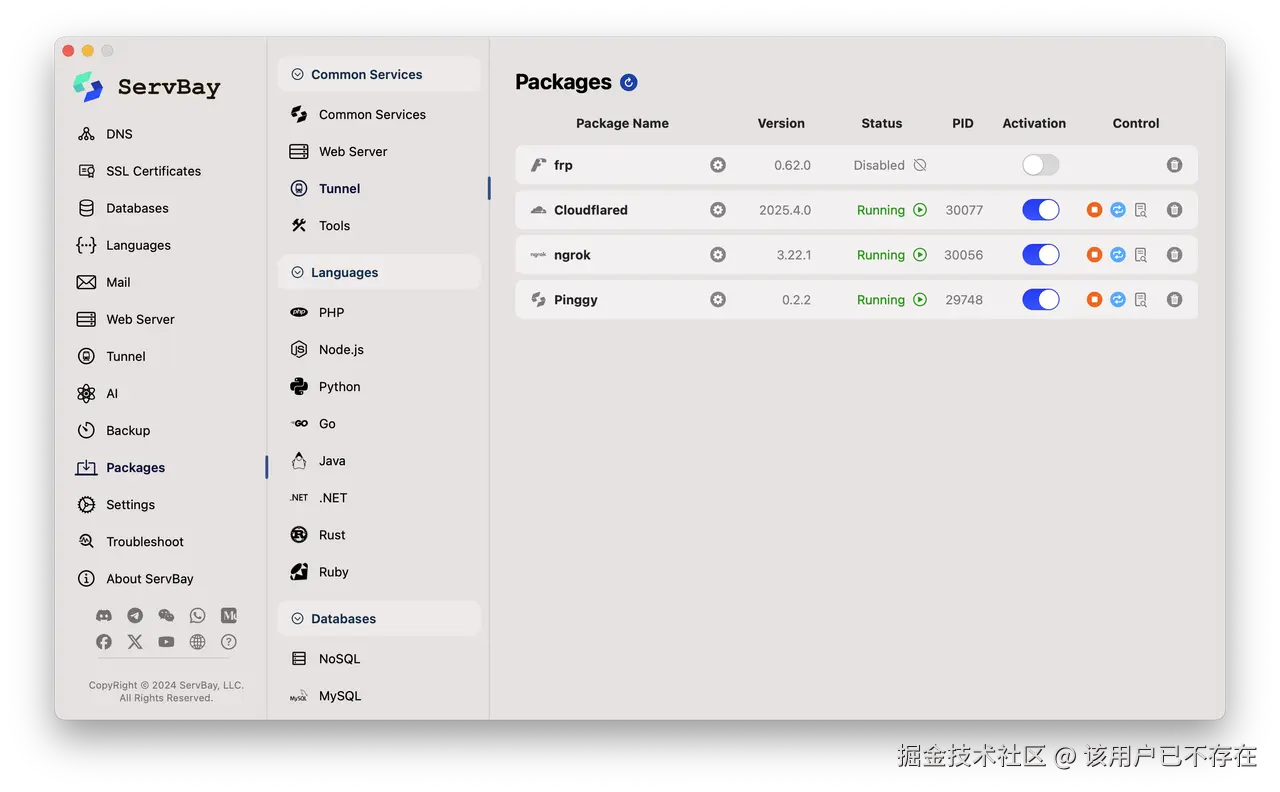Open Troubleshoot in the sidebar

[x=131, y=542]
